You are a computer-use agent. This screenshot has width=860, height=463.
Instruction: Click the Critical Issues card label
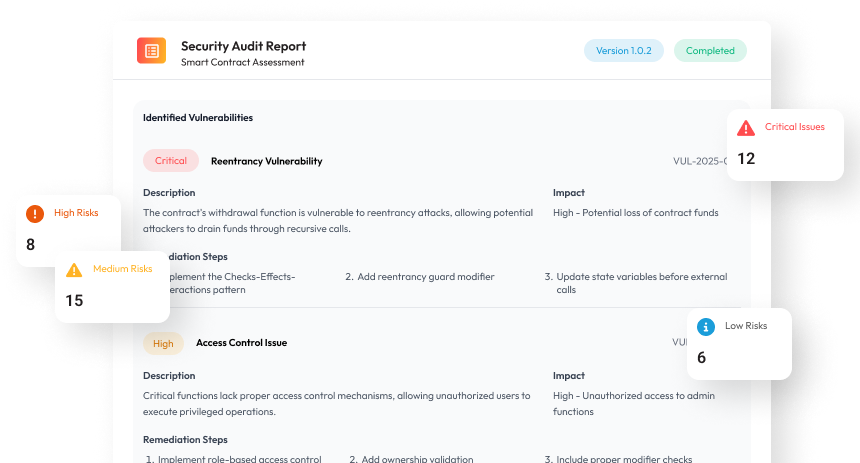click(795, 127)
